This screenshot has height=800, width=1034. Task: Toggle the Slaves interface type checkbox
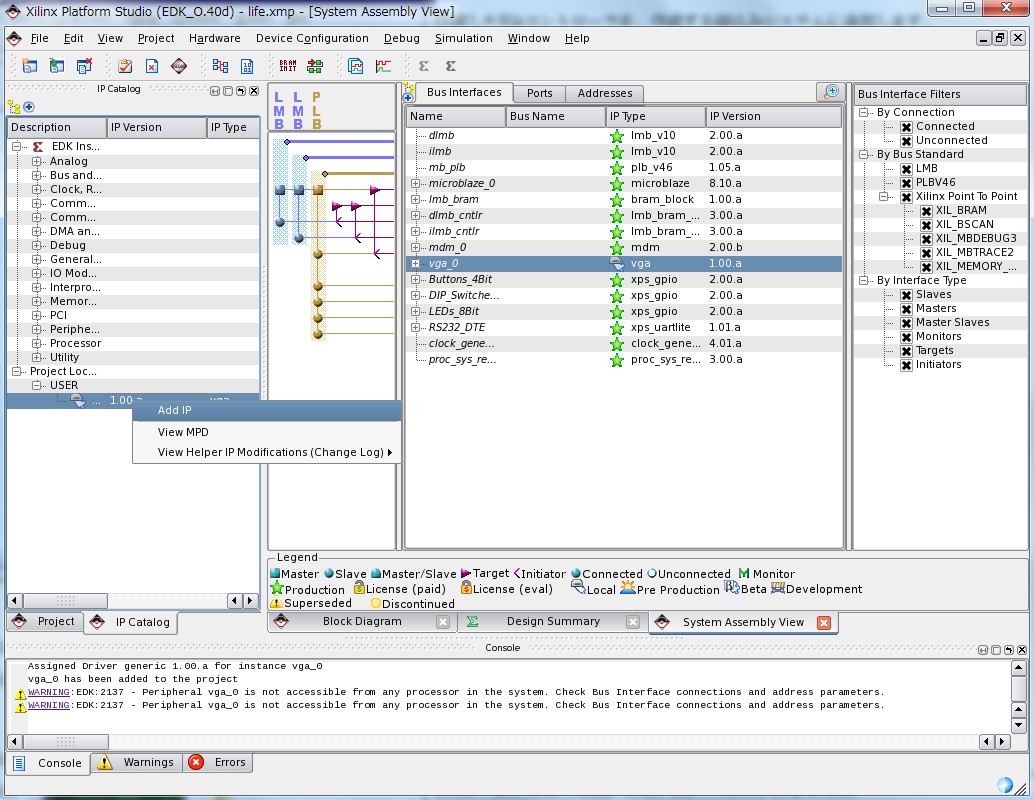906,295
